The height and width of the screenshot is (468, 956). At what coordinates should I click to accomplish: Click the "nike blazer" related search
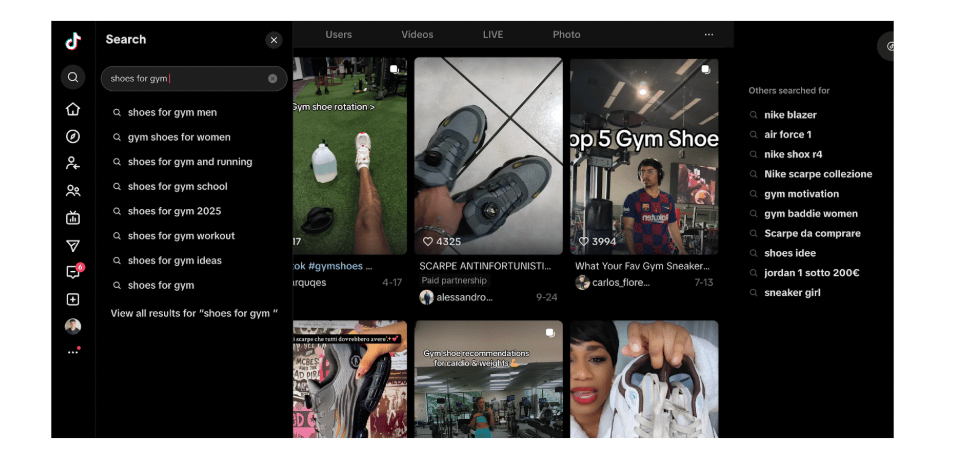790,115
